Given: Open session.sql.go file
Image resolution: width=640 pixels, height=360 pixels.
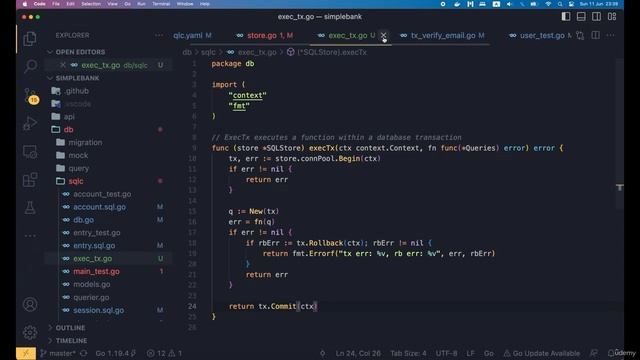Looking at the screenshot, I should pyautogui.click(x=98, y=310).
